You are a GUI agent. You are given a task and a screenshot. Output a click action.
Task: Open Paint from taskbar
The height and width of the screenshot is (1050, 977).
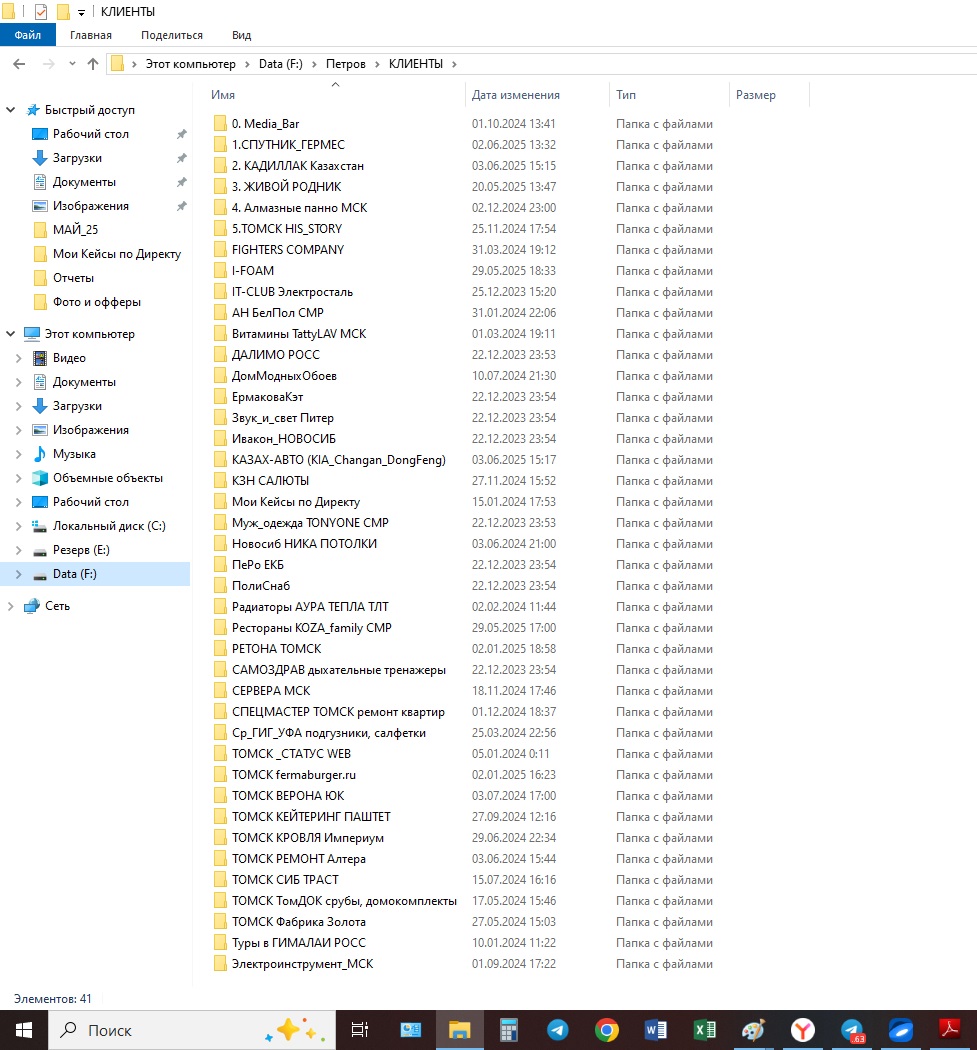coord(753,1030)
